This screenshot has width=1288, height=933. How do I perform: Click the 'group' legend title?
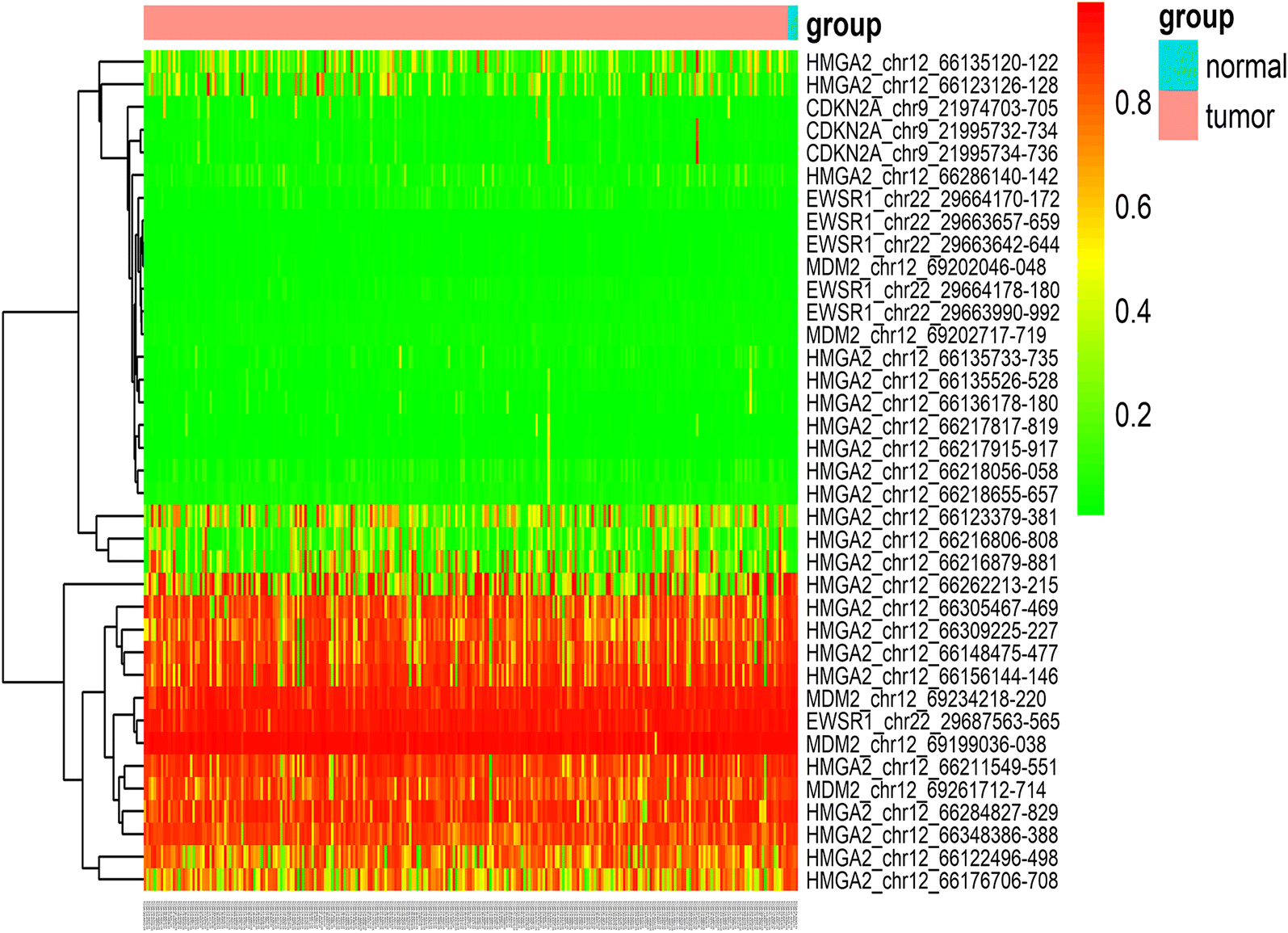click(x=1197, y=17)
